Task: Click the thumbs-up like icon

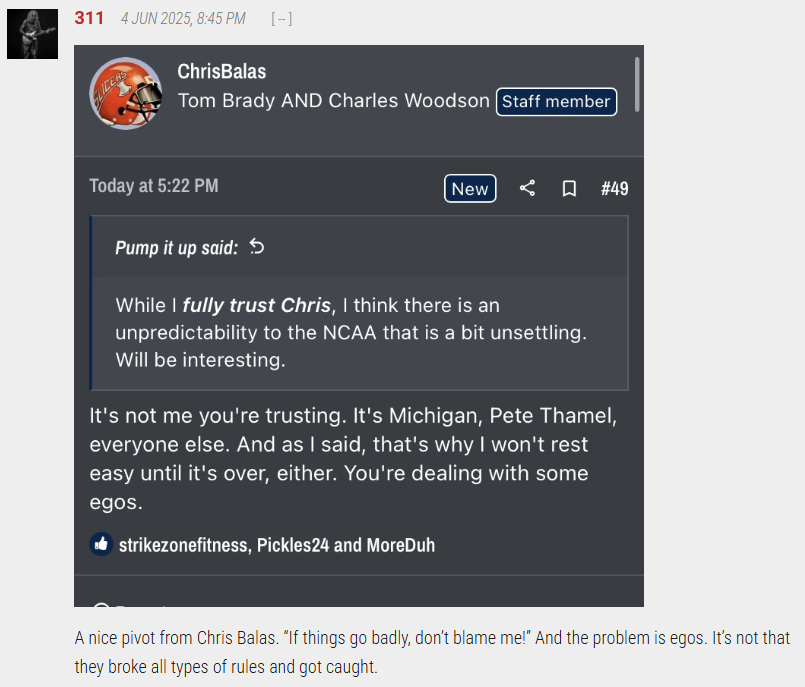Action: (x=101, y=544)
